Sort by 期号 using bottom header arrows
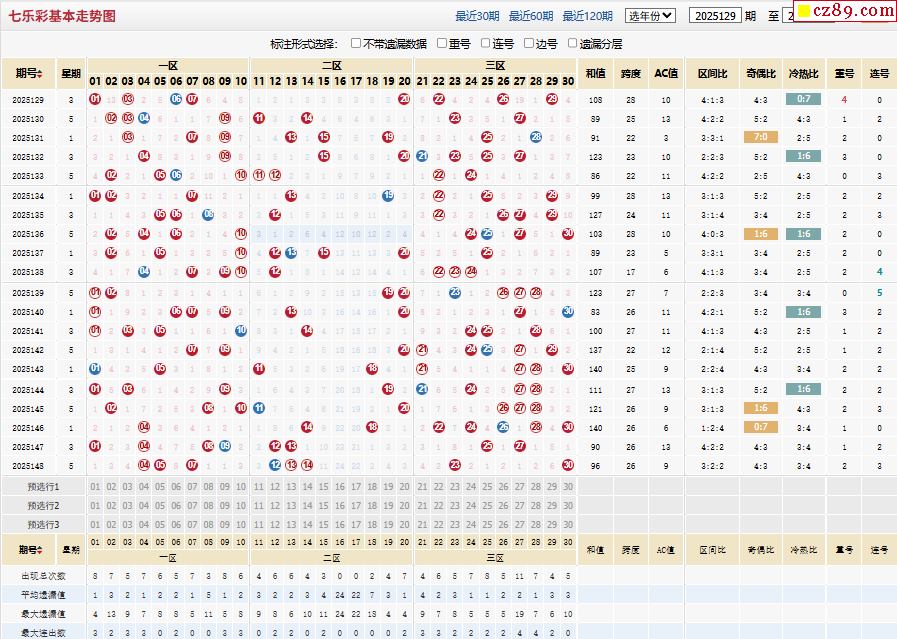The width and height of the screenshot is (897, 639). point(39,550)
